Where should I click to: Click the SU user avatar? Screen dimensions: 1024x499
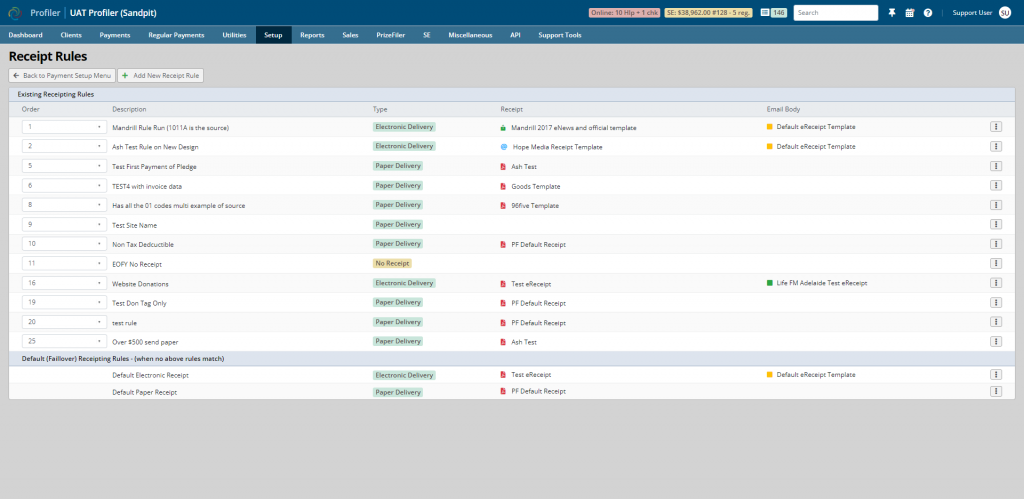point(1004,12)
